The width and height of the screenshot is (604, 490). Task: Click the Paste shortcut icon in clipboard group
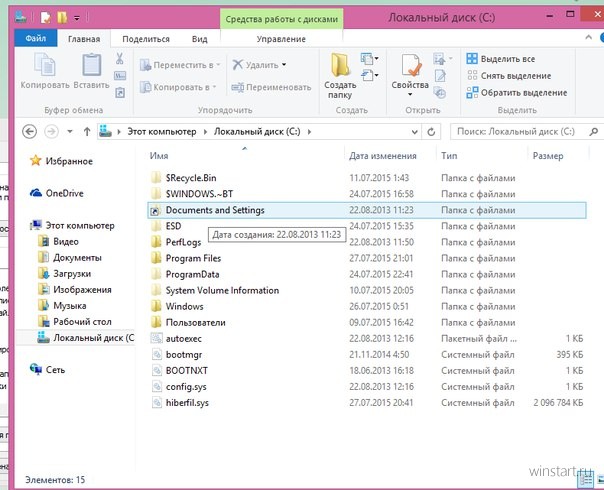click(x=120, y=92)
